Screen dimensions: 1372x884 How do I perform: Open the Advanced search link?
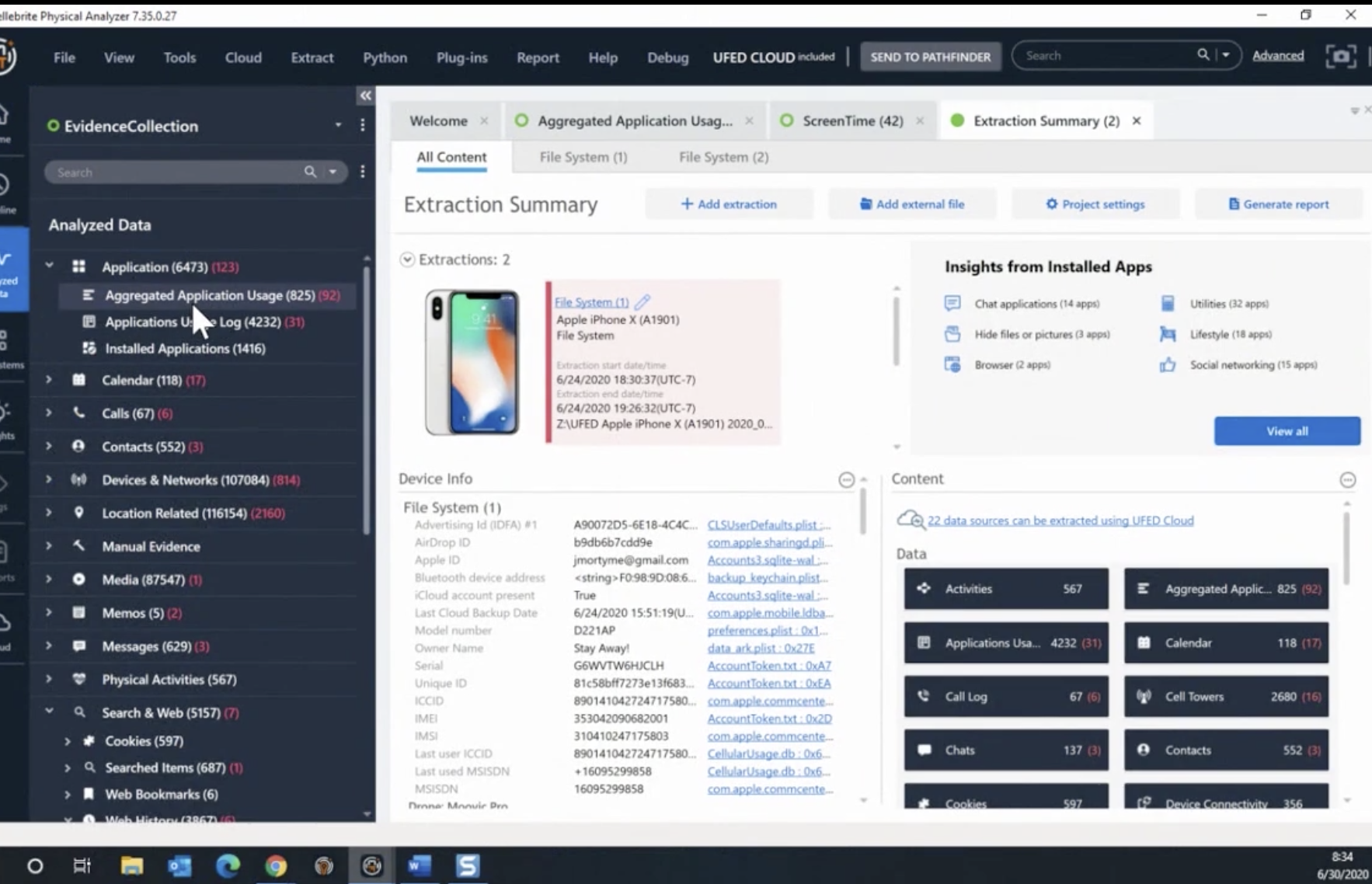(x=1278, y=55)
